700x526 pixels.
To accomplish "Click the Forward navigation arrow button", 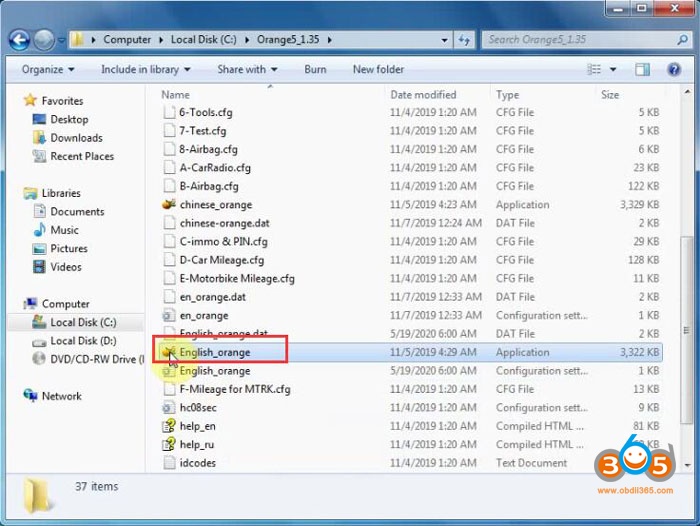I will tap(44, 40).
